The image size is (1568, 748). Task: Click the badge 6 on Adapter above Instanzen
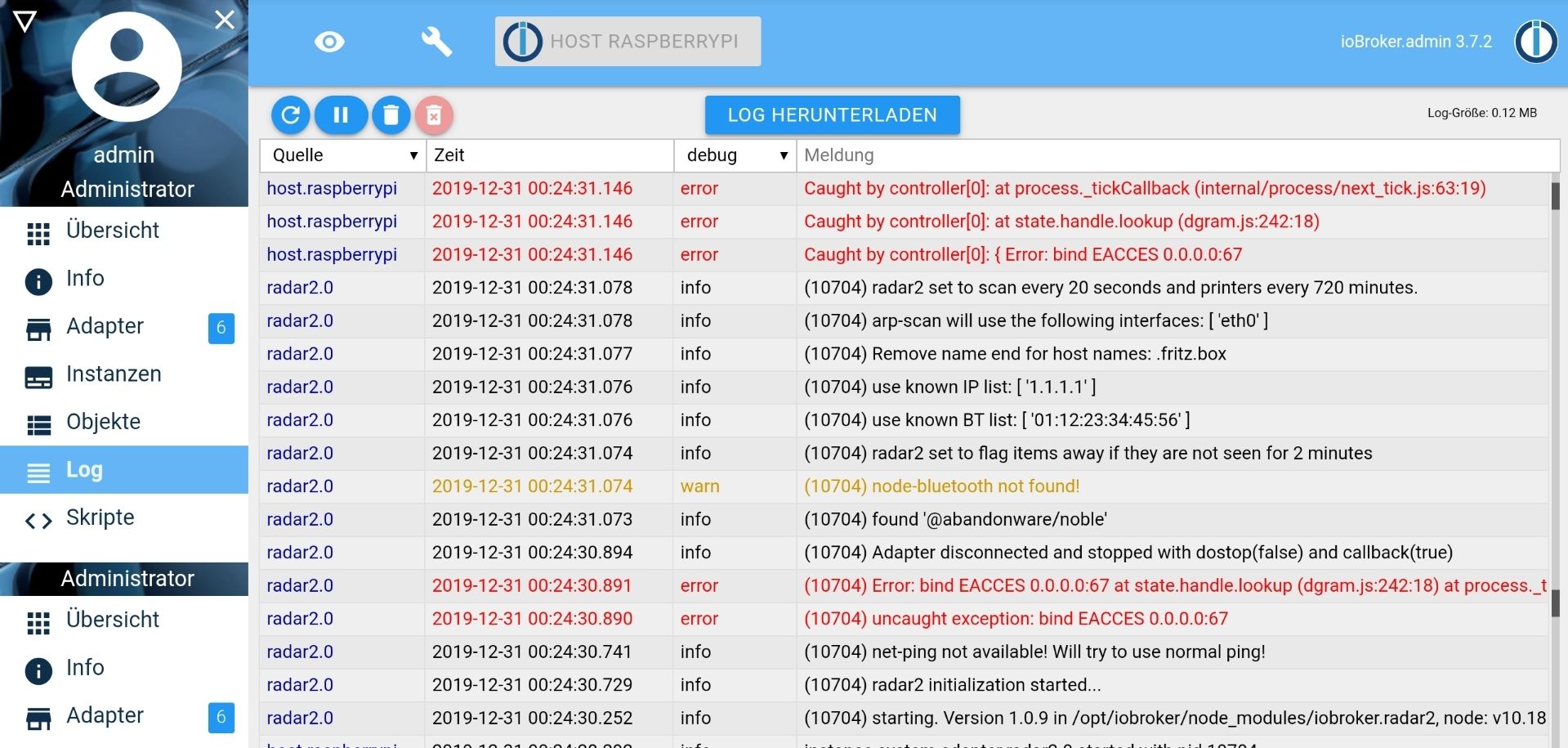(221, 328)
